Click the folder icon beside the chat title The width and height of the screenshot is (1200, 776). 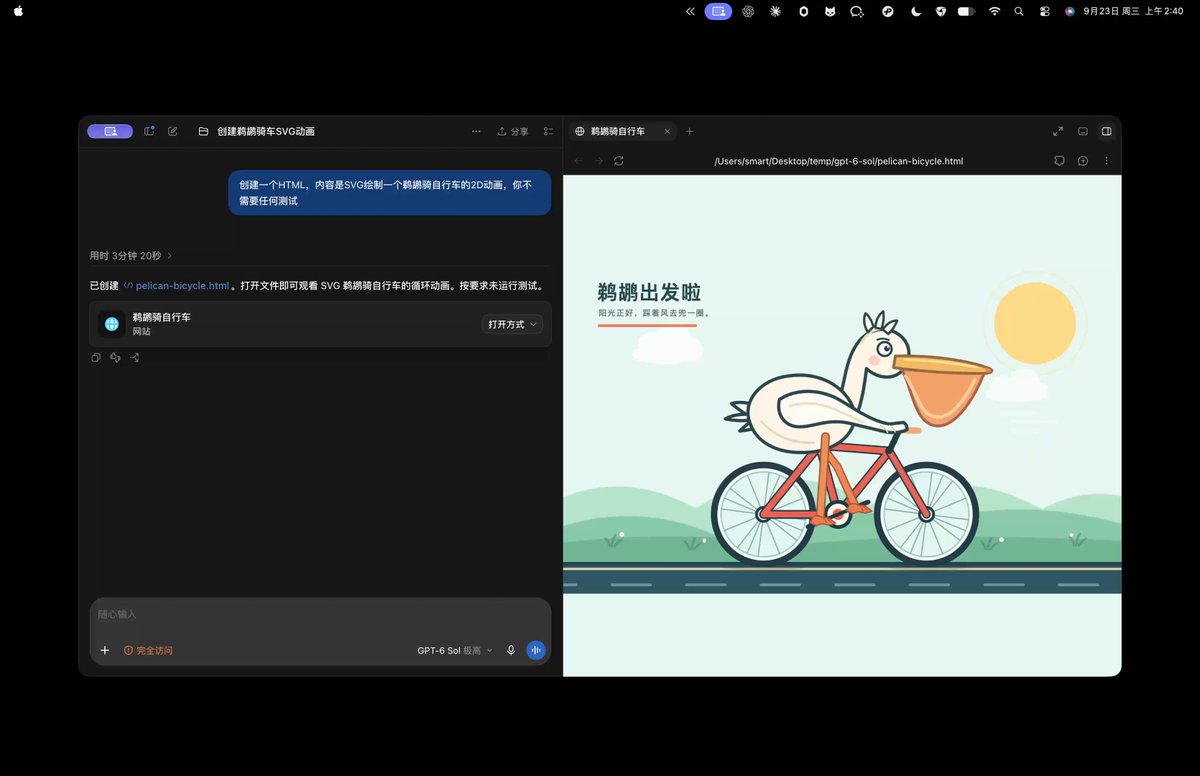(203, 131)
